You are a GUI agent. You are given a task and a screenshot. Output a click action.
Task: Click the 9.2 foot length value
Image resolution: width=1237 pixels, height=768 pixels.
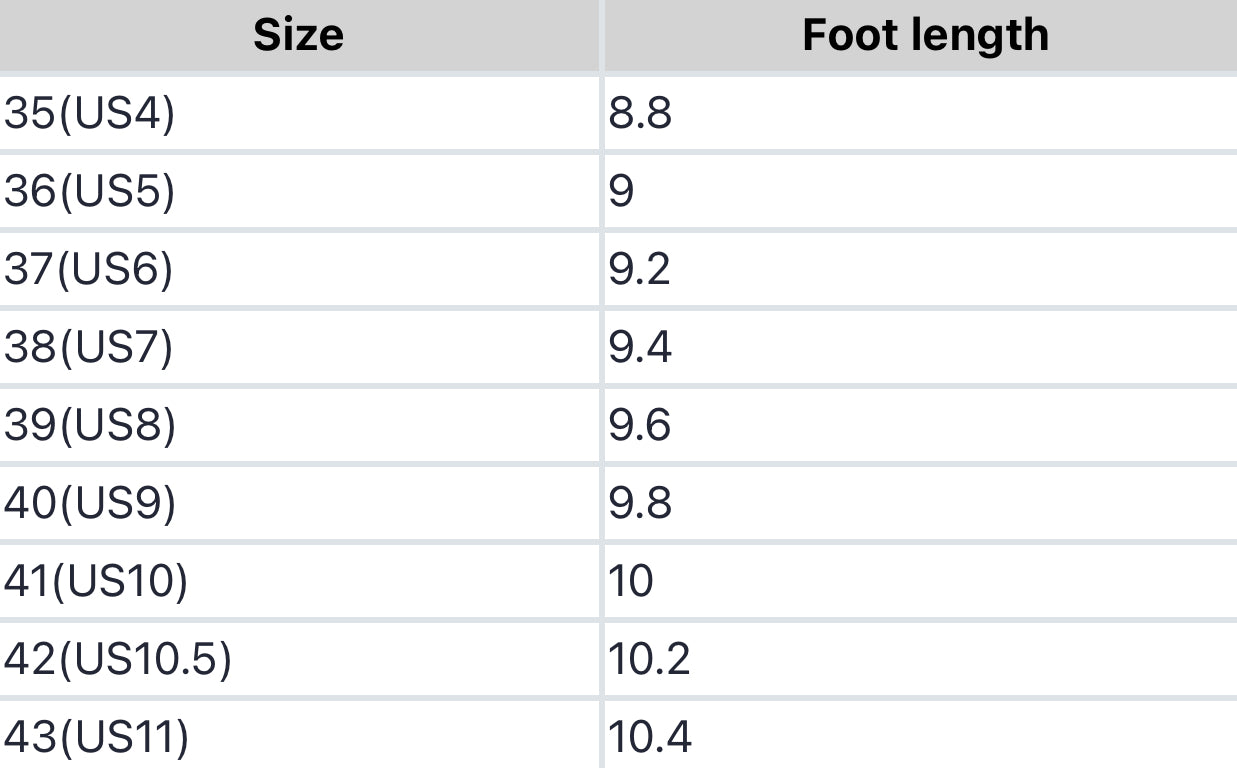point(640,270)
